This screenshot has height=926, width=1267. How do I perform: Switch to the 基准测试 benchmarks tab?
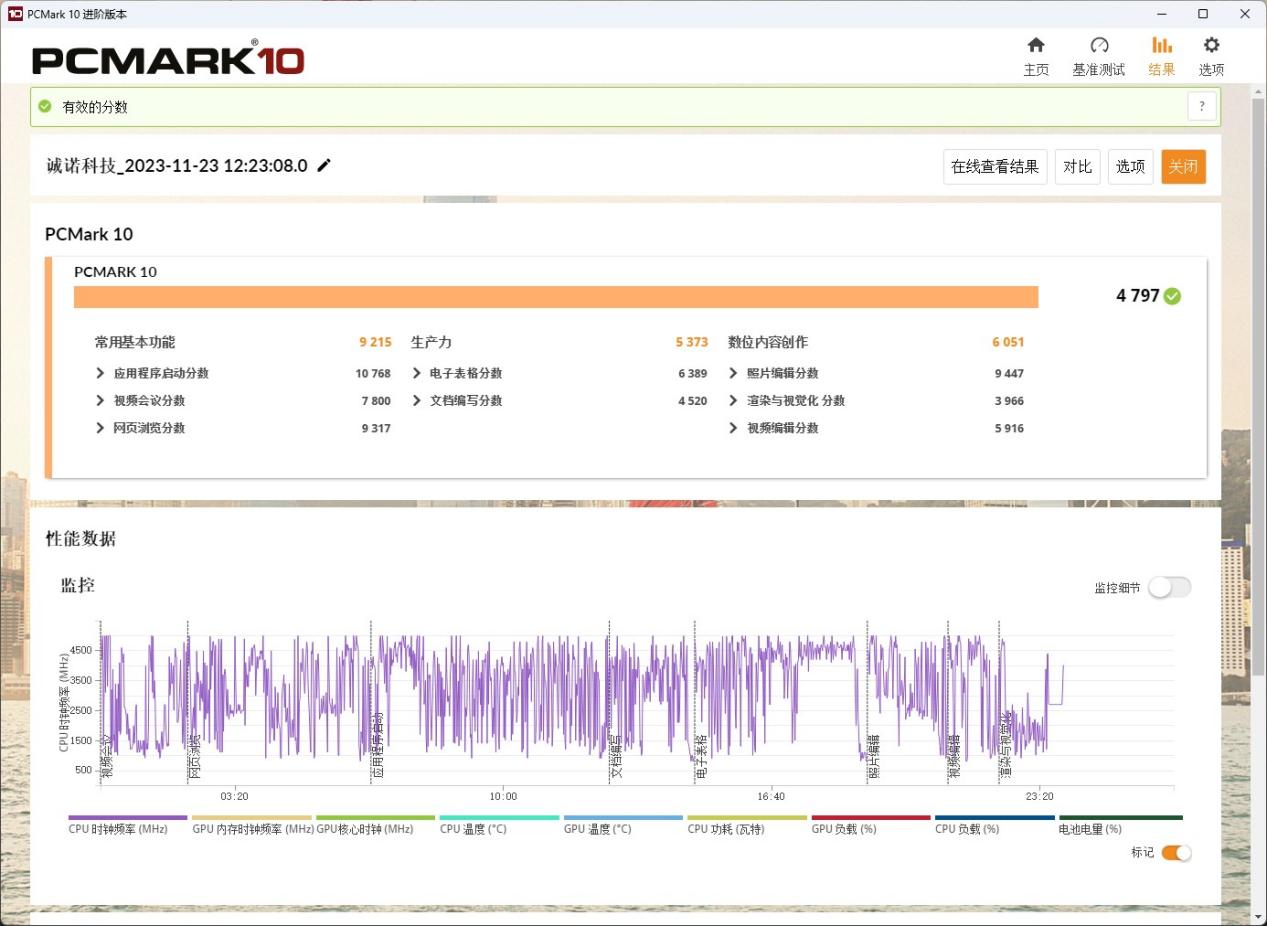[1098, 56]
